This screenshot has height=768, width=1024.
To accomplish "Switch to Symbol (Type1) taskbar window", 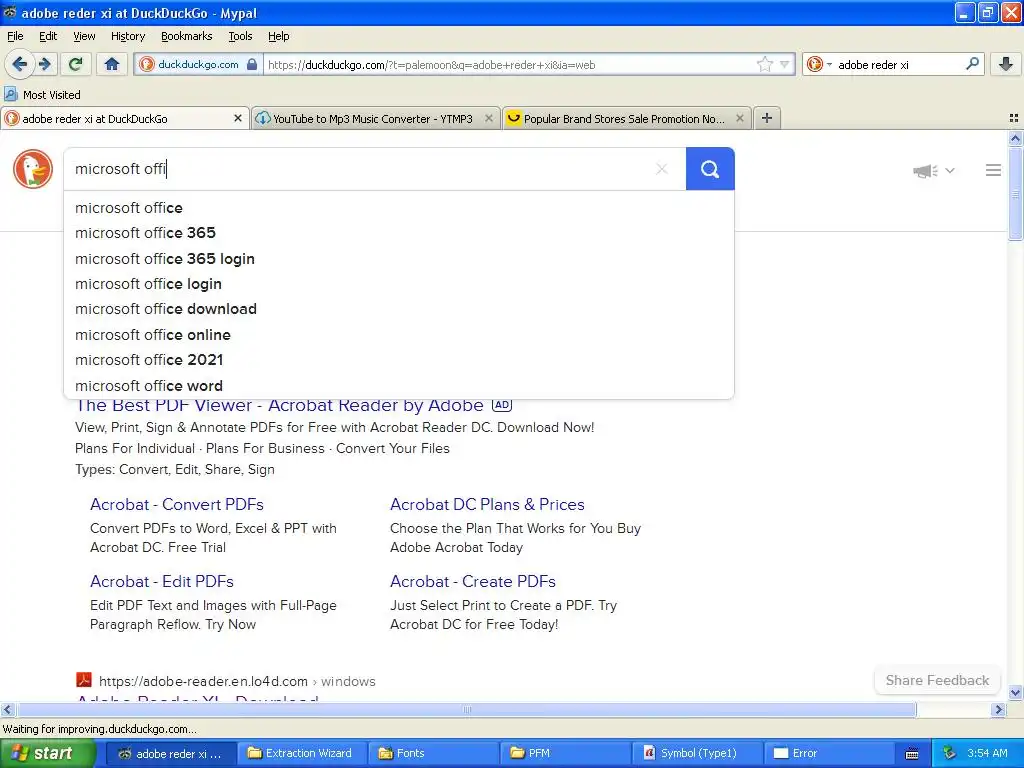I will tap(697, 753).
